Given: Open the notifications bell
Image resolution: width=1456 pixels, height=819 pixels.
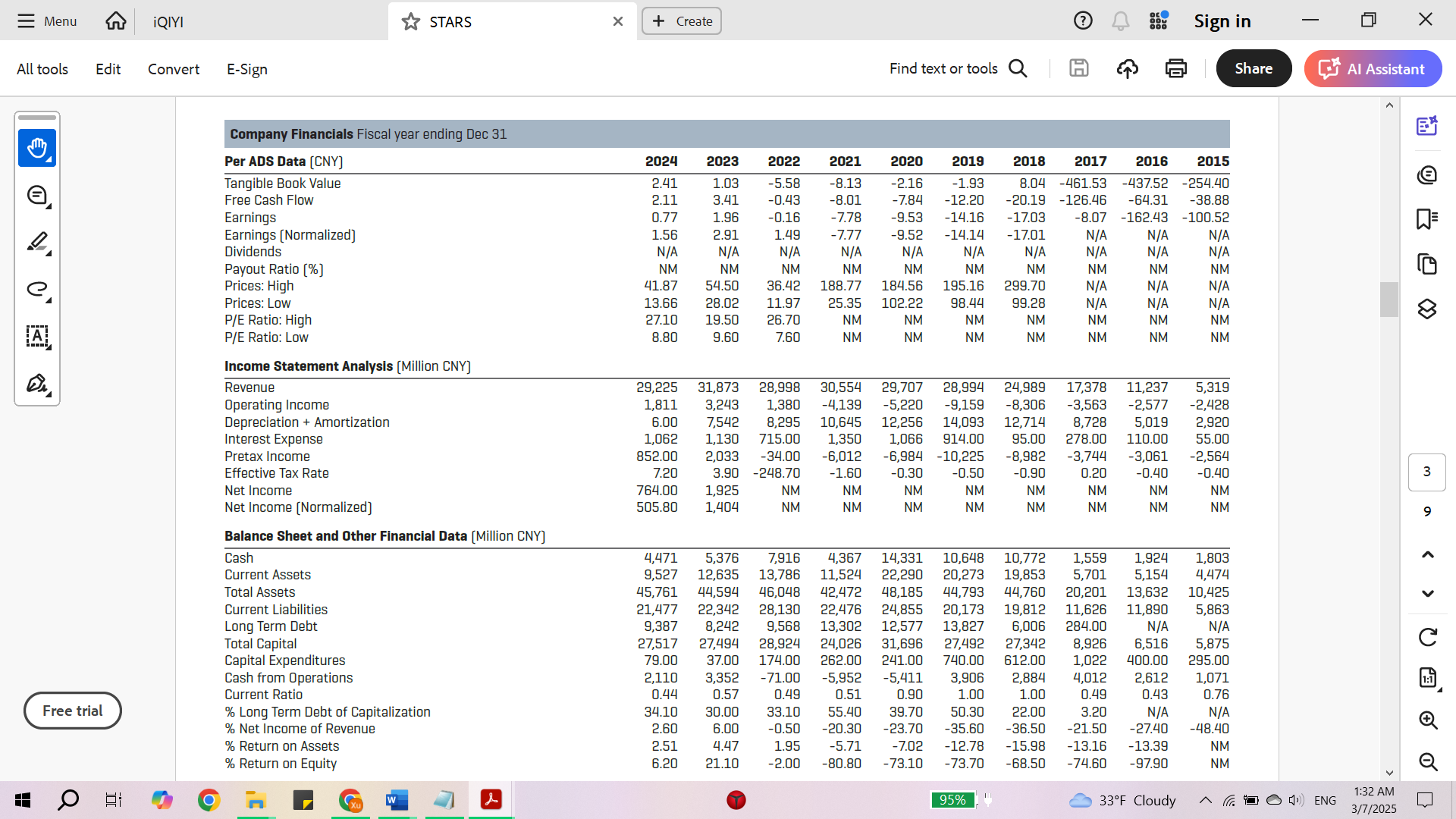Looking at the screenshot, I should 1120,21.
